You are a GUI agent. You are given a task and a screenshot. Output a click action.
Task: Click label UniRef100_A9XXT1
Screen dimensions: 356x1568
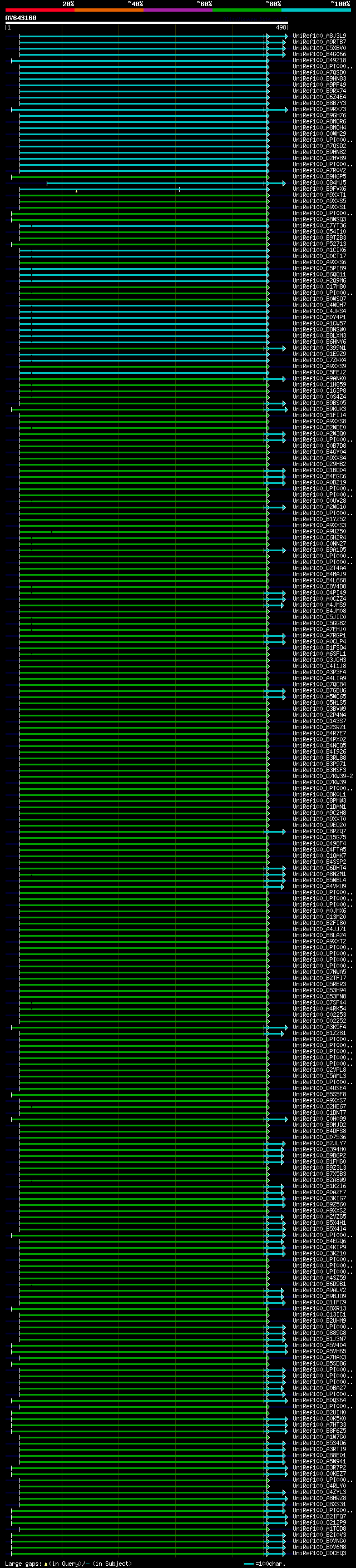319,195
